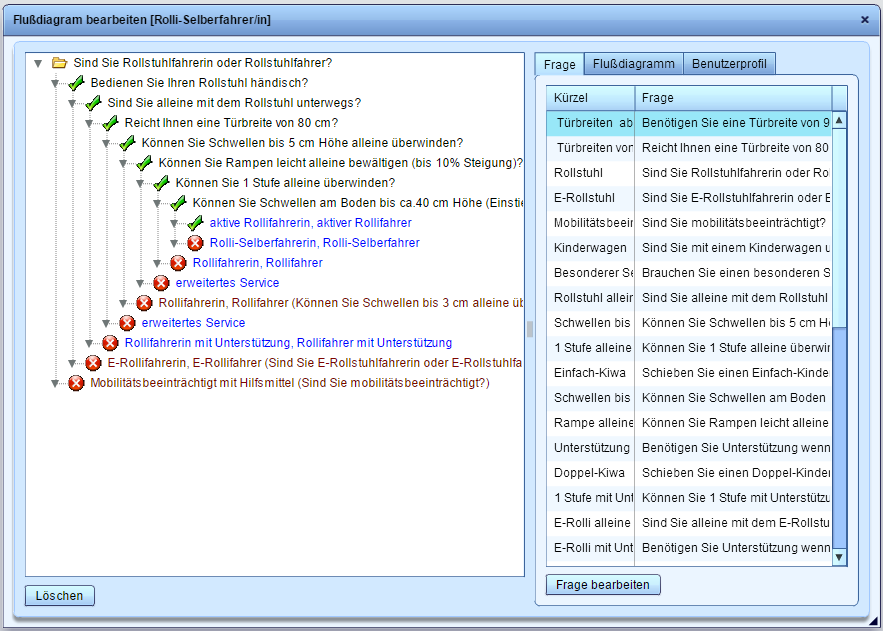Click green check beside 'Schwellen am Boden bis ca.40 cm' tree row
Viewport: 883px width, 631px height.
179,203
